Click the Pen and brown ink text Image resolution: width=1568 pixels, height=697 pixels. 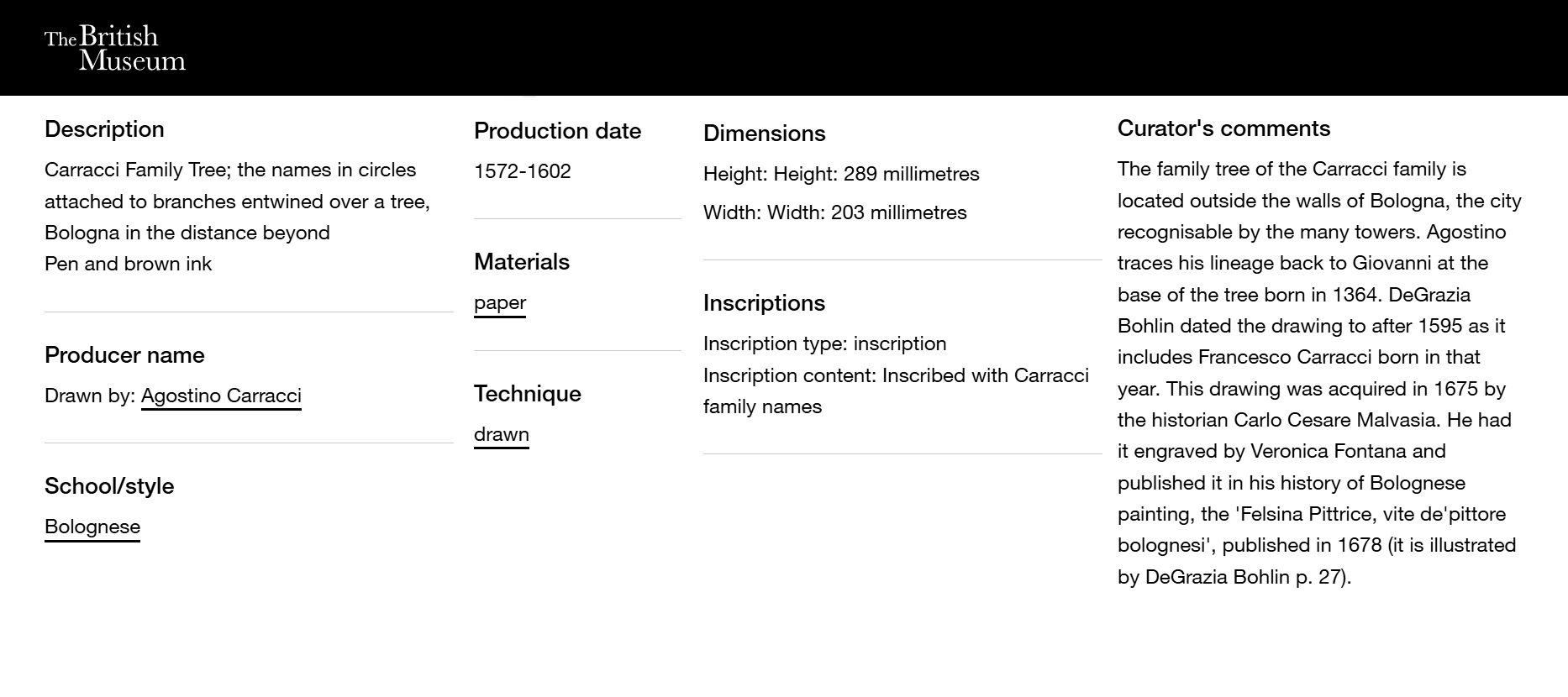[x=129, y=264]
